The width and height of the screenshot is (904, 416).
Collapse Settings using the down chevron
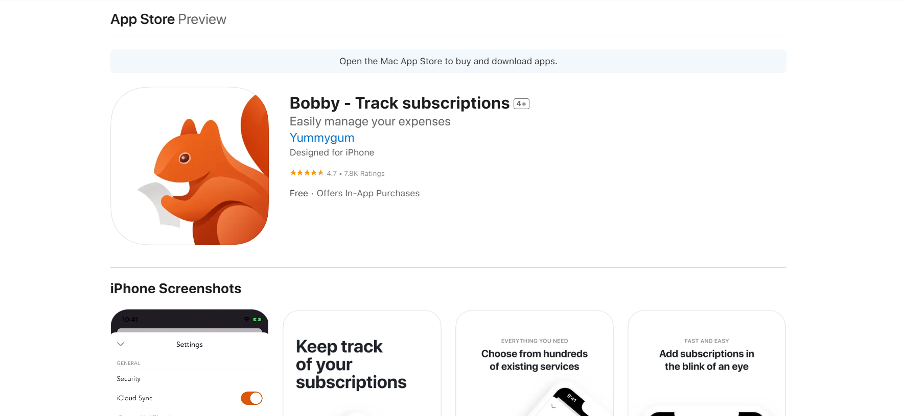121,344
